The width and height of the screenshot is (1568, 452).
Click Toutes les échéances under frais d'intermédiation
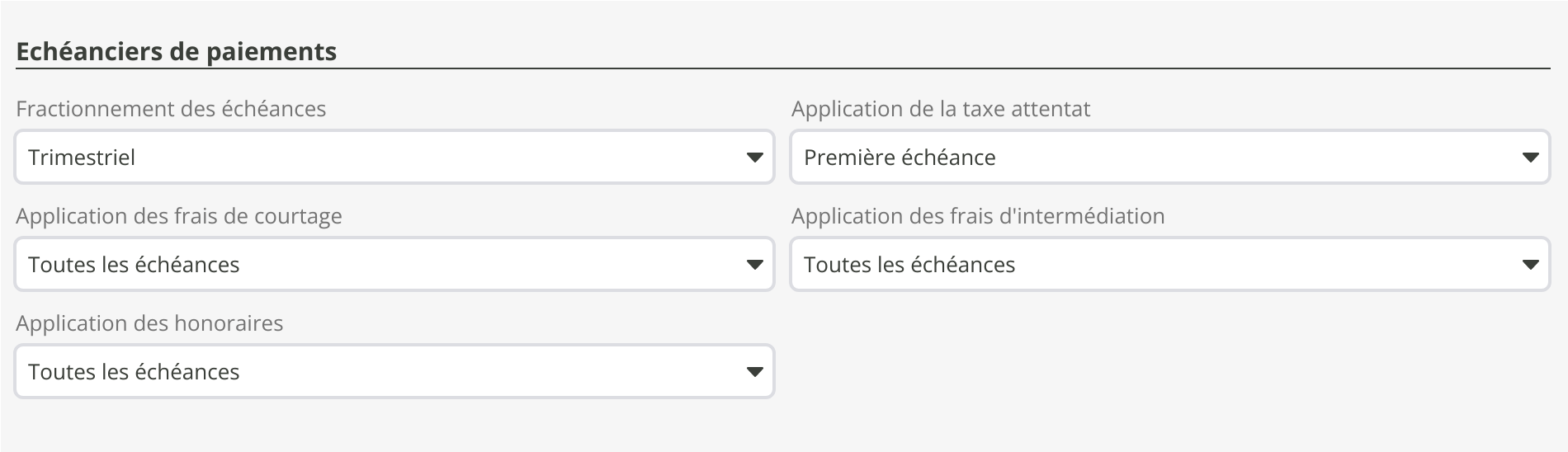pos(909,265)
